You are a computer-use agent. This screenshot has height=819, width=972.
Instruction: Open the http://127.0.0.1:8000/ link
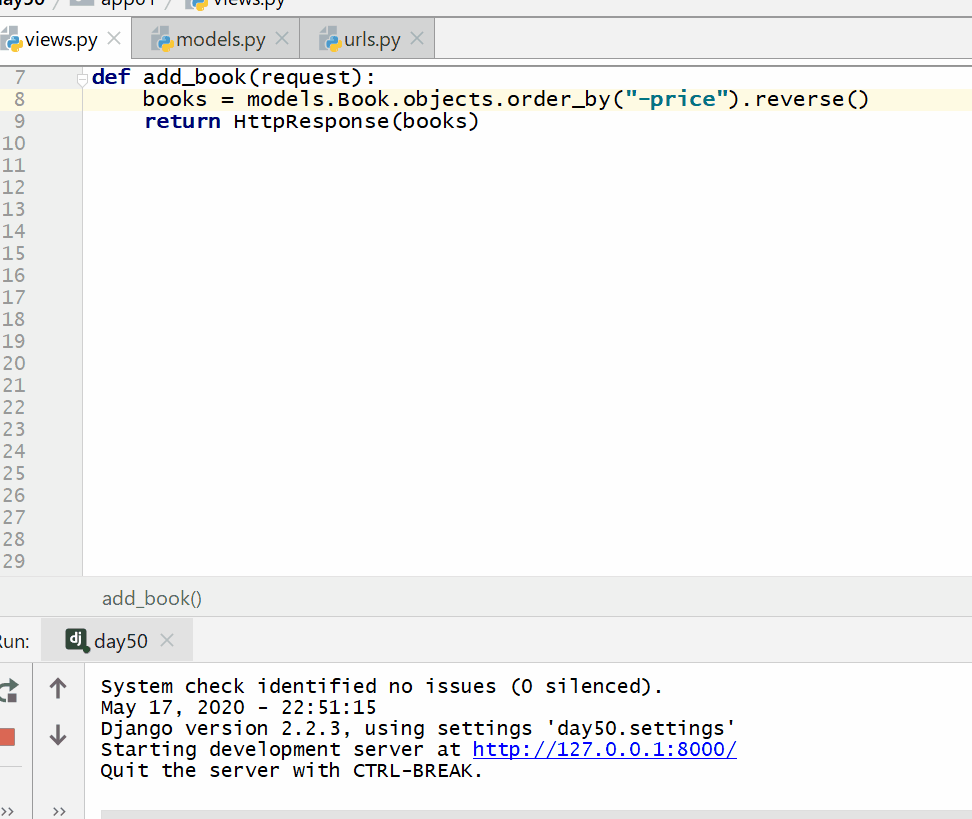tap(604, 749)
